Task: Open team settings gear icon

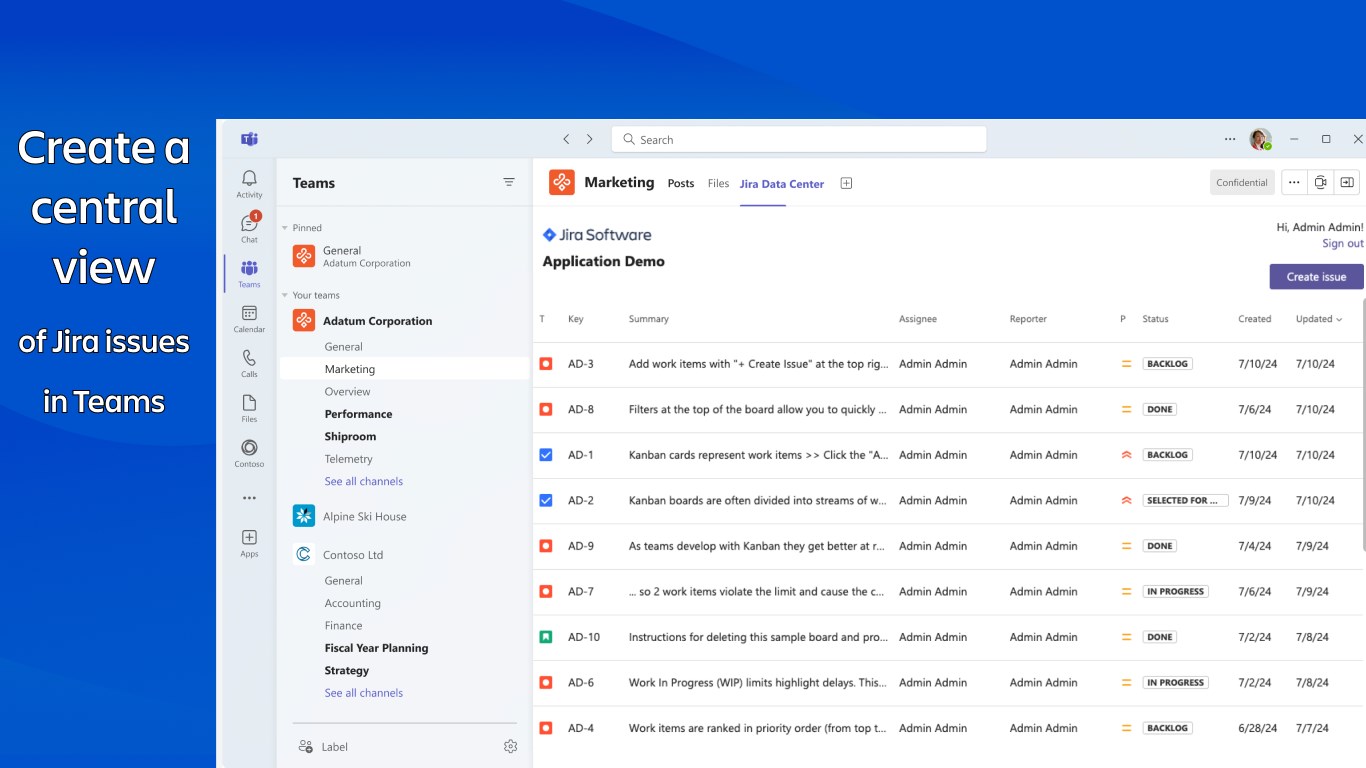Action: 510,746
